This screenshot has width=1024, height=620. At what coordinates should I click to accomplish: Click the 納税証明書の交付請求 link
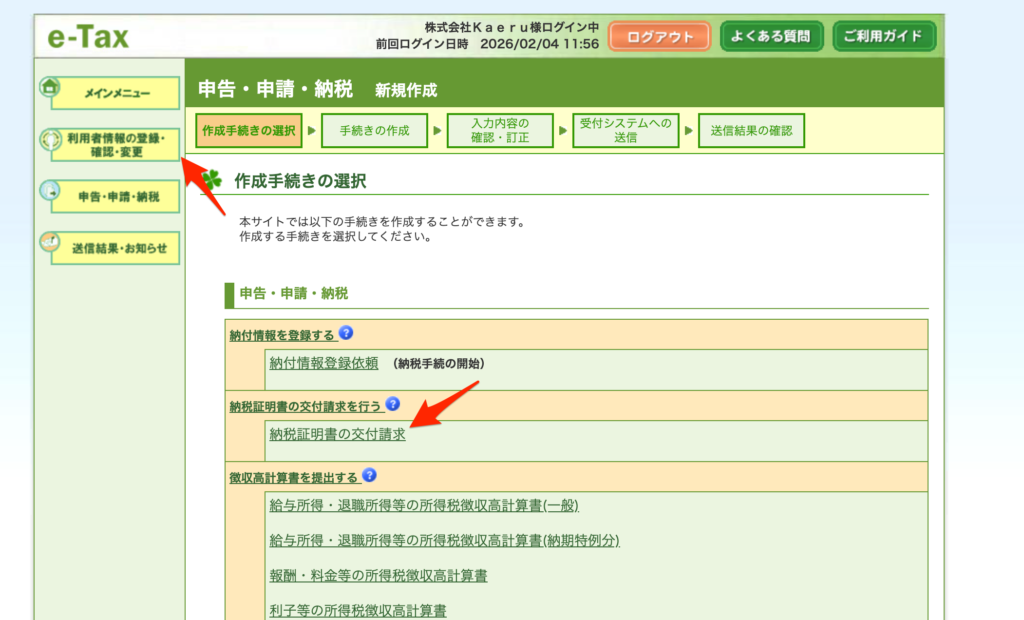337,434
